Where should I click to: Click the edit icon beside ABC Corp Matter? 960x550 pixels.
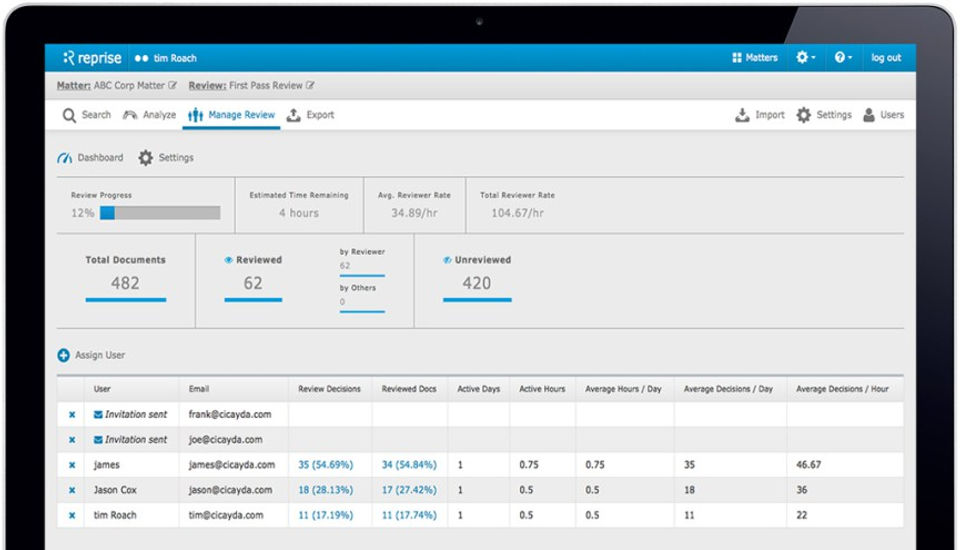click(173, 86)
